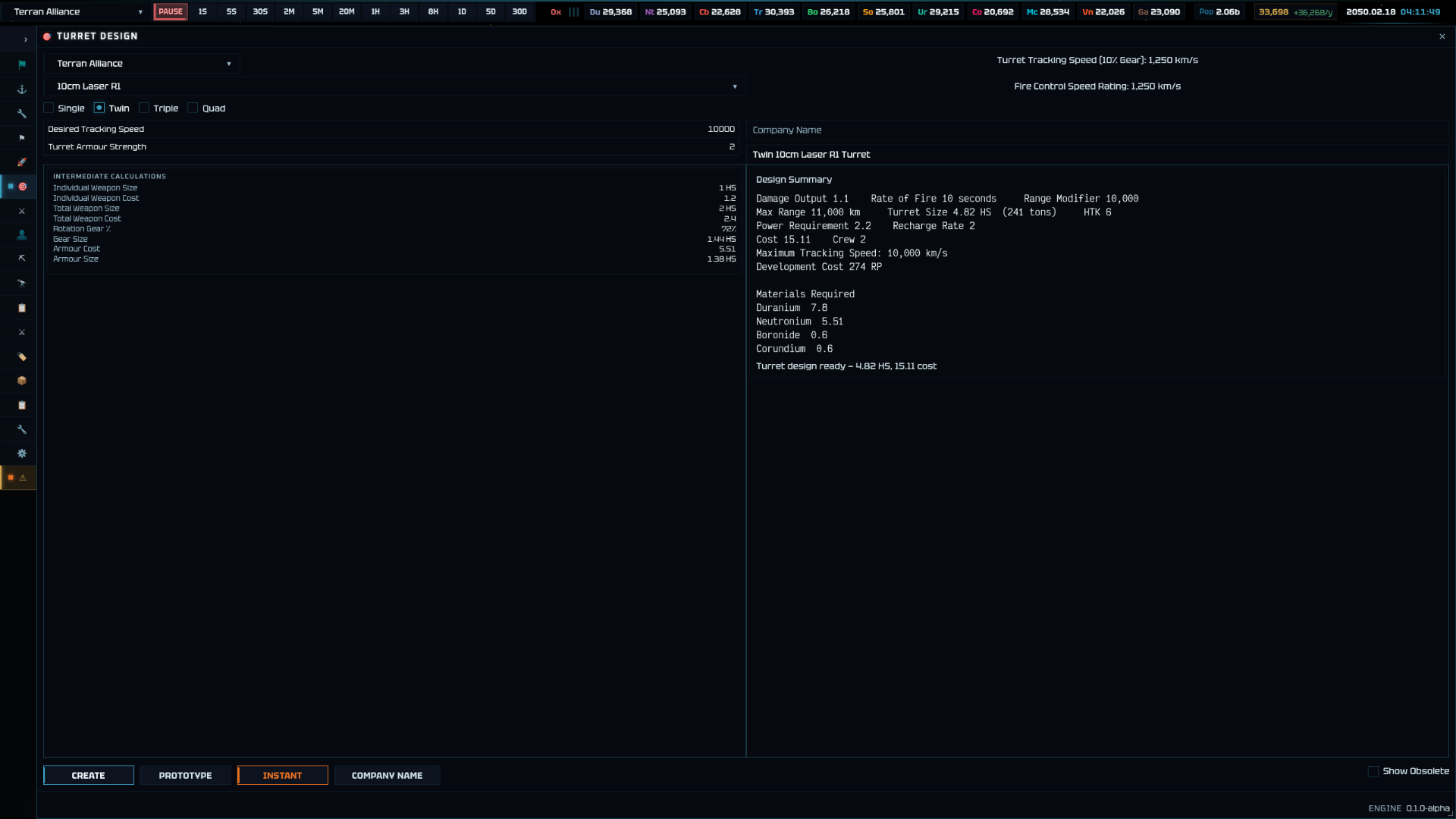Expand the sidebar with the chevron arrow
The image size is (1456, 819).
[25, 39]
